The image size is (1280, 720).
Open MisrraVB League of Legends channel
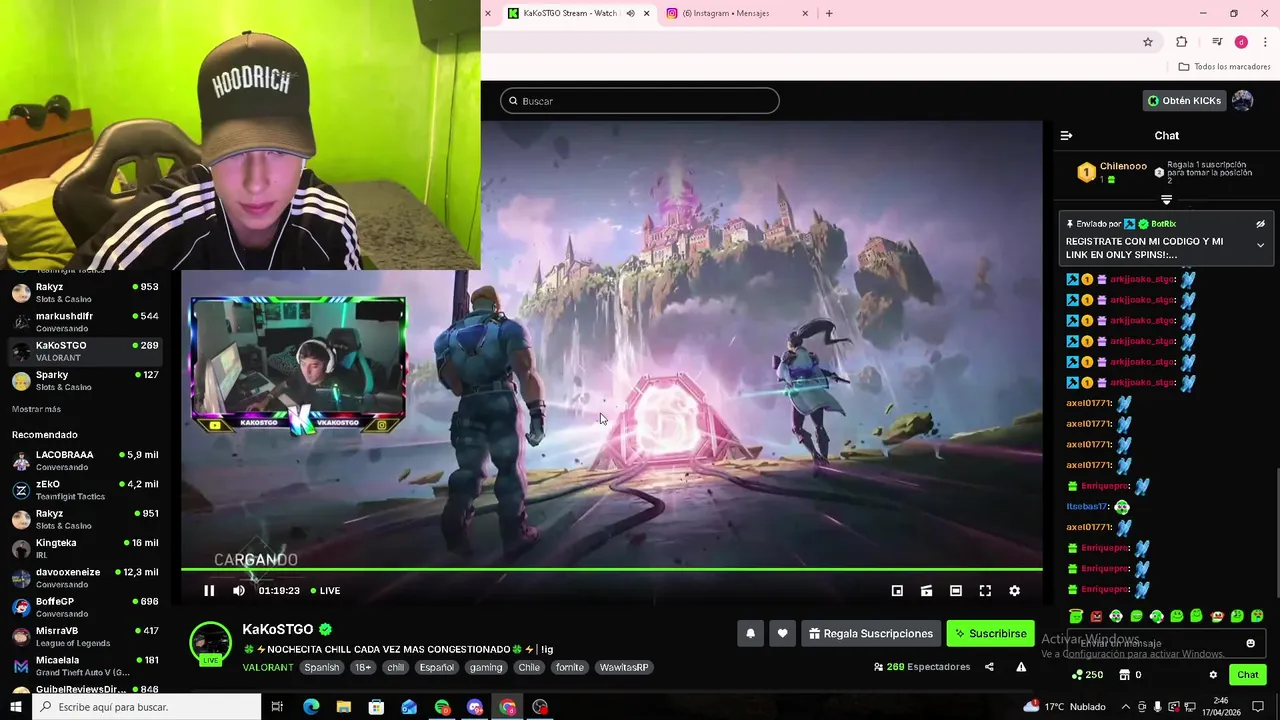click(x=85, y=636)
